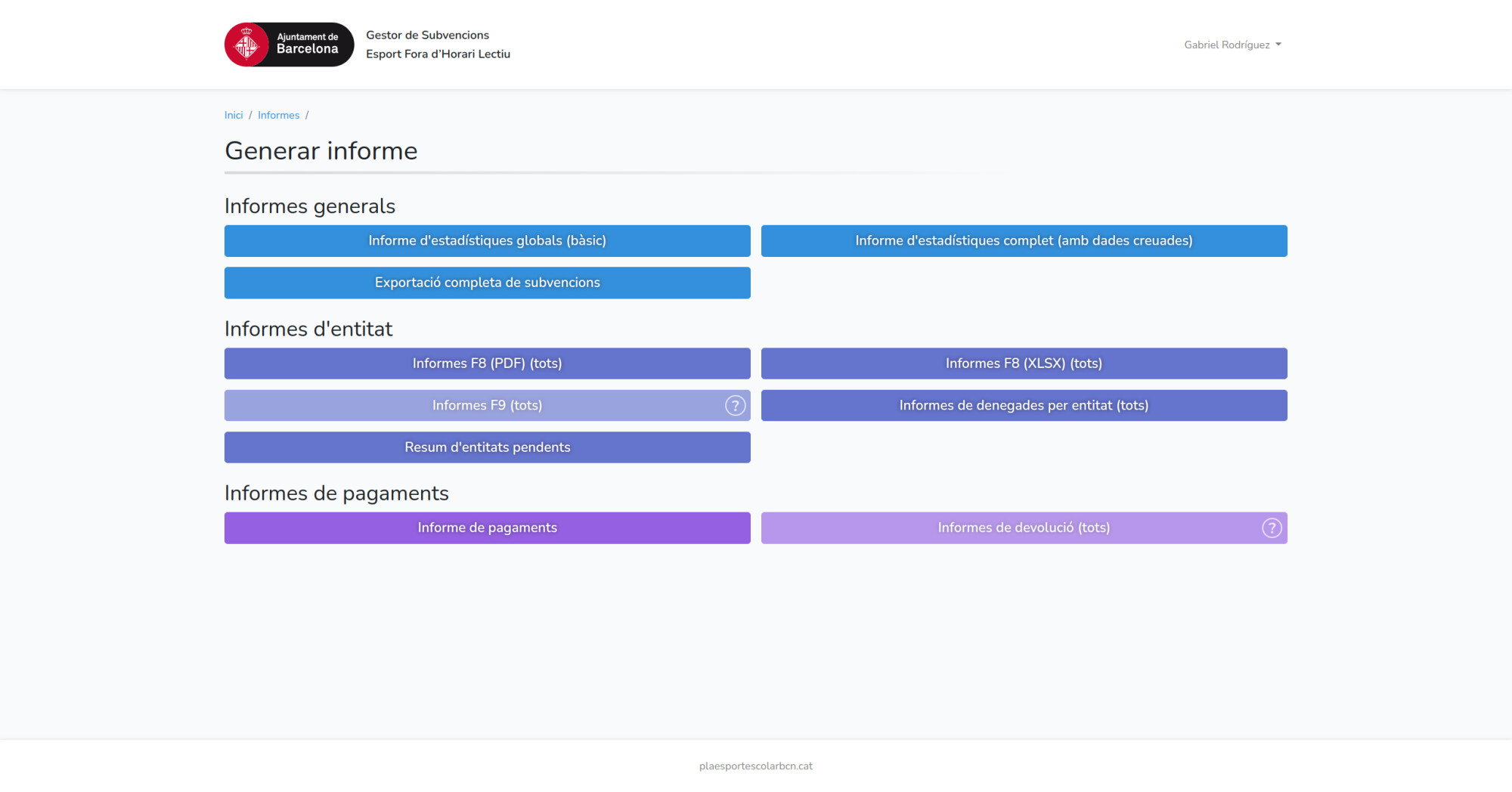Open the Informes breadcrumb link
This screenshot has width=1512, height=792.
[278, 115]
